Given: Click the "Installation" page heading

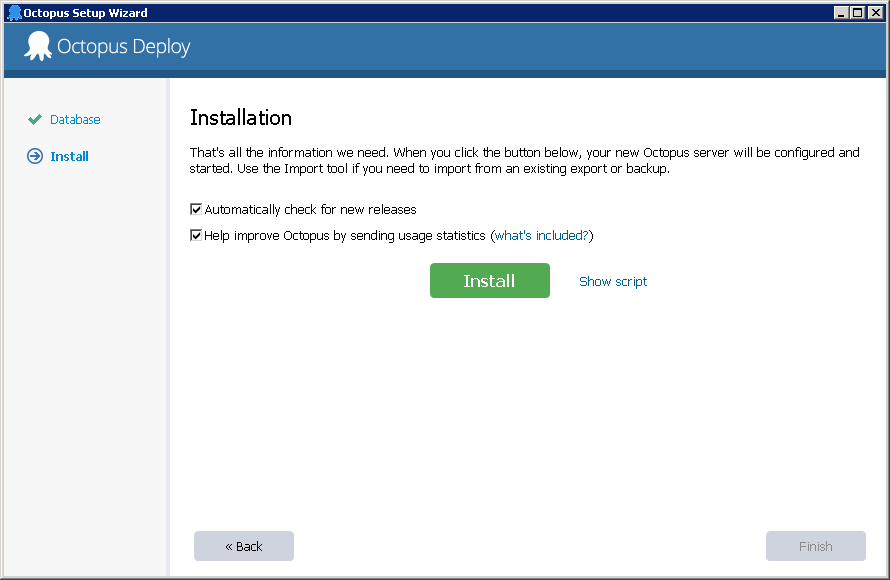Looking at the screenshot, I should point(241,118).
